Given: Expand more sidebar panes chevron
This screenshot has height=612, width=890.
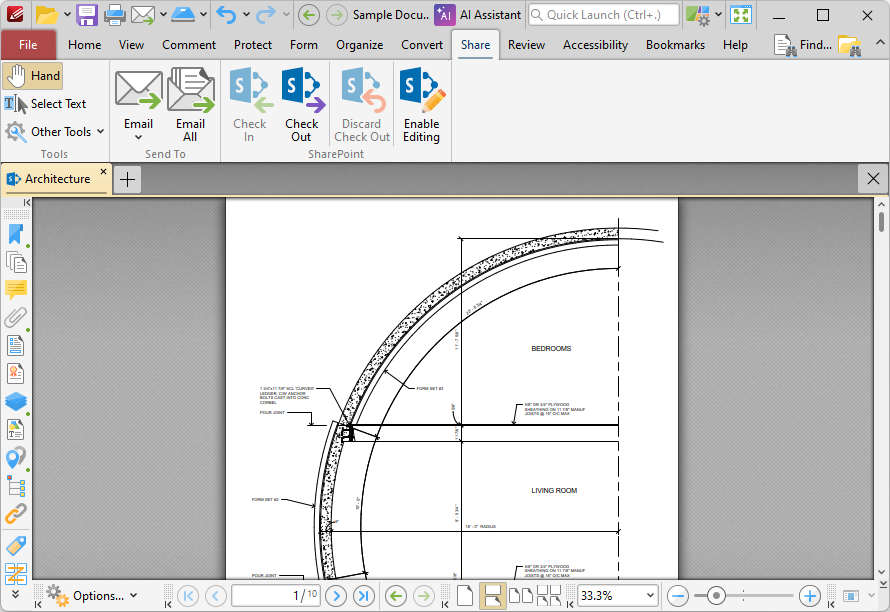Looking at the screenshot, I should tap(15, 594).
